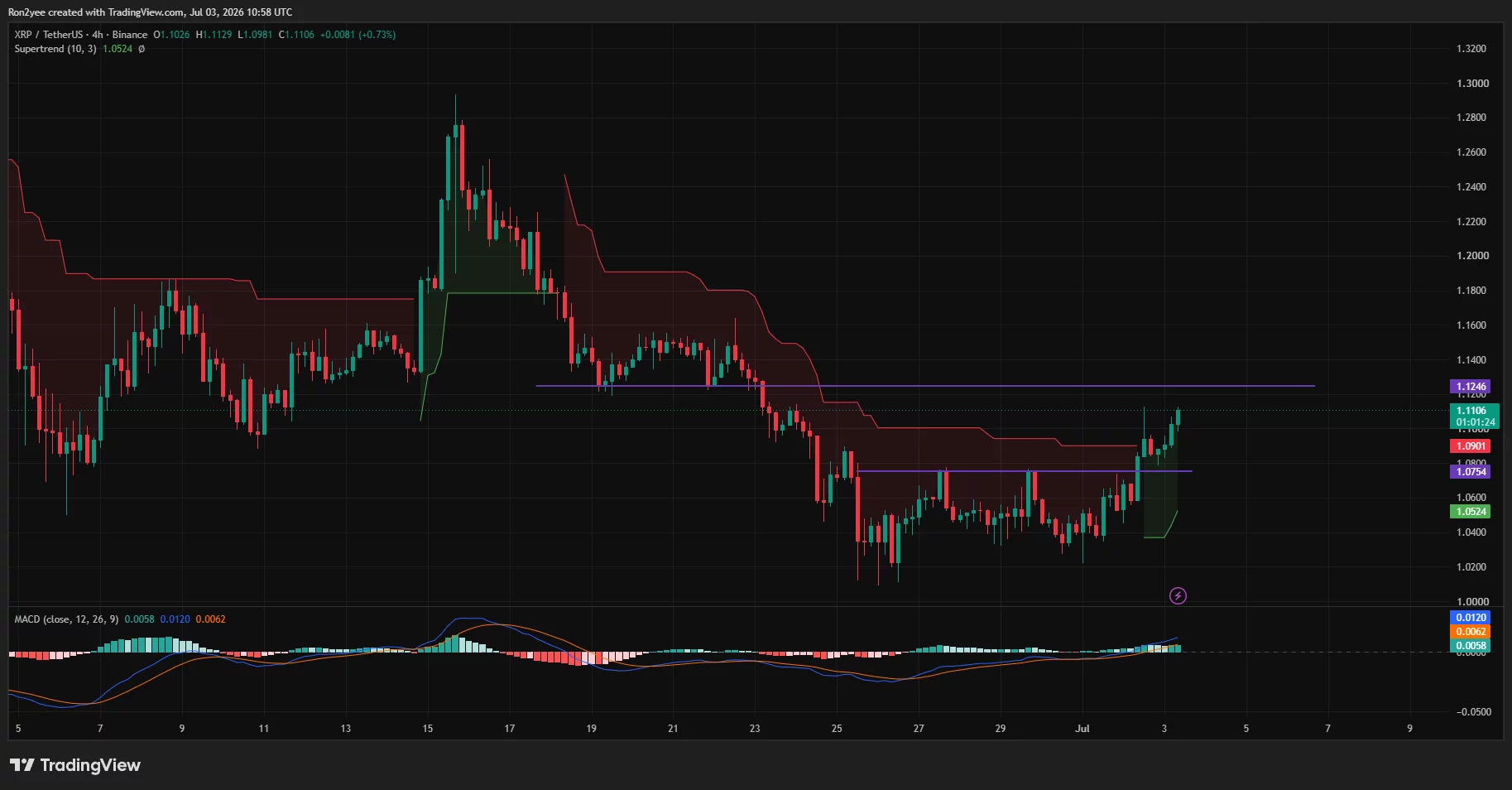Click the 21 date label on time axis
This screenshot has width=1512, height=790.
tap(673, 729)
